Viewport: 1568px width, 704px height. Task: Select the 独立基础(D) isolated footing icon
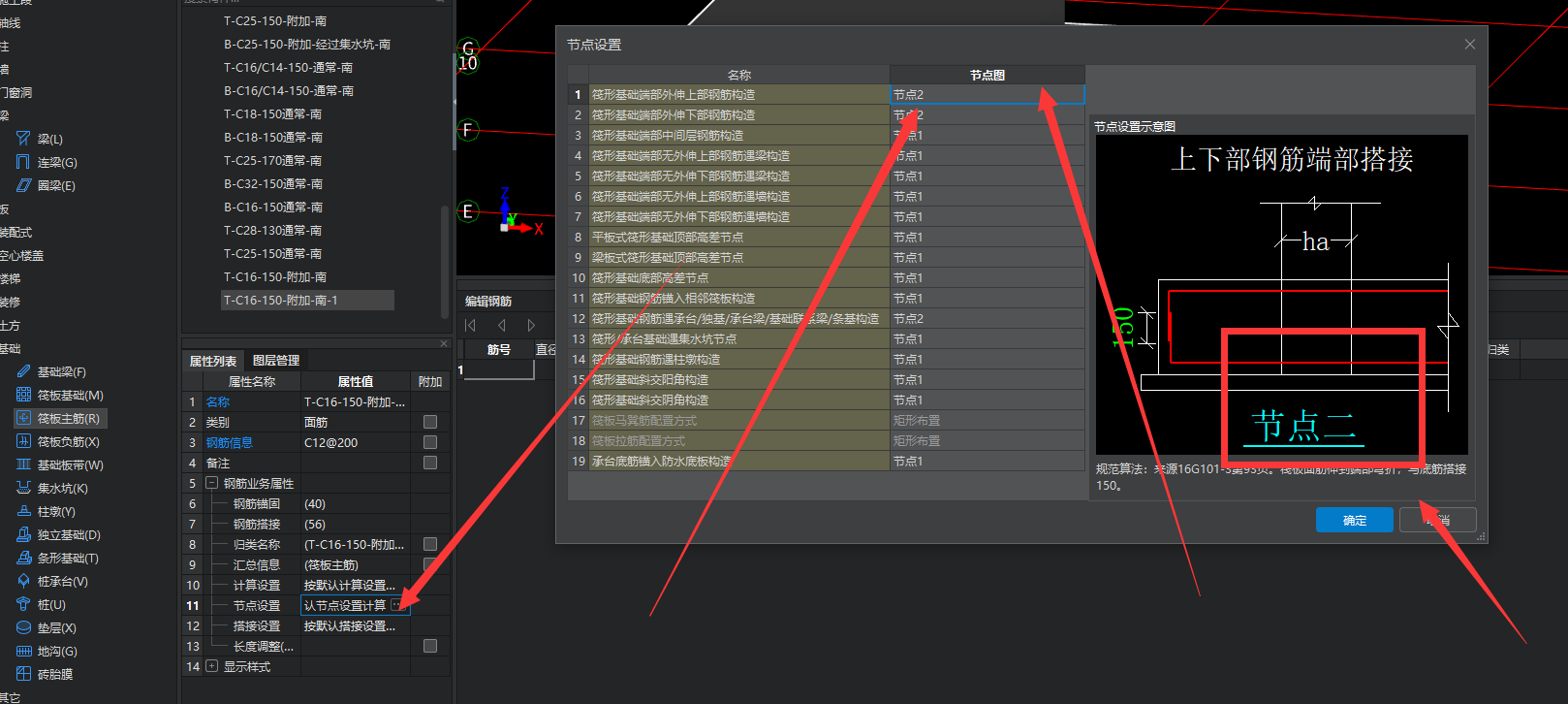click(x=23, y=534)
